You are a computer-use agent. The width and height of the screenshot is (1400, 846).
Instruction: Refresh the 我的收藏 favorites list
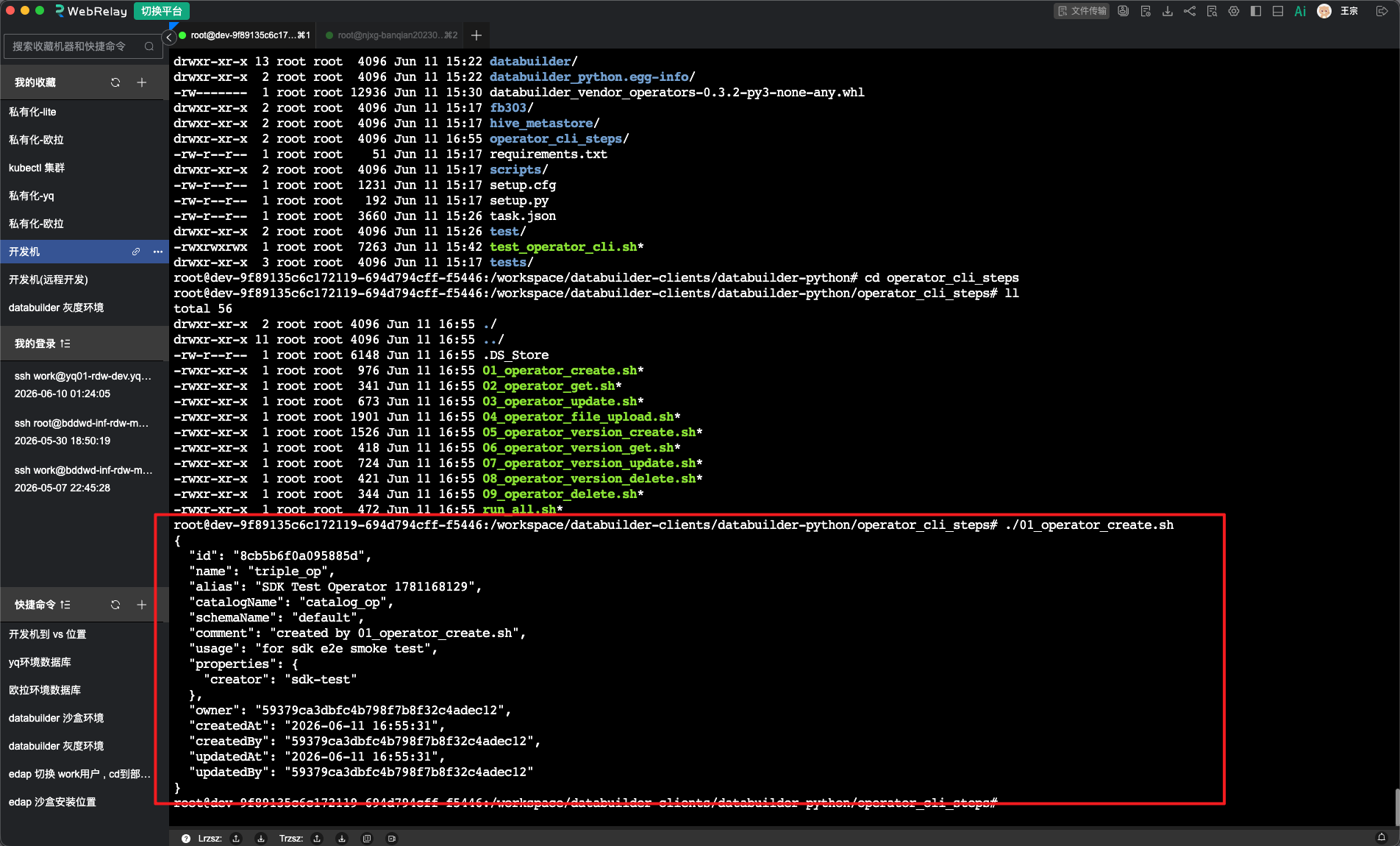(x=115, y=82)
